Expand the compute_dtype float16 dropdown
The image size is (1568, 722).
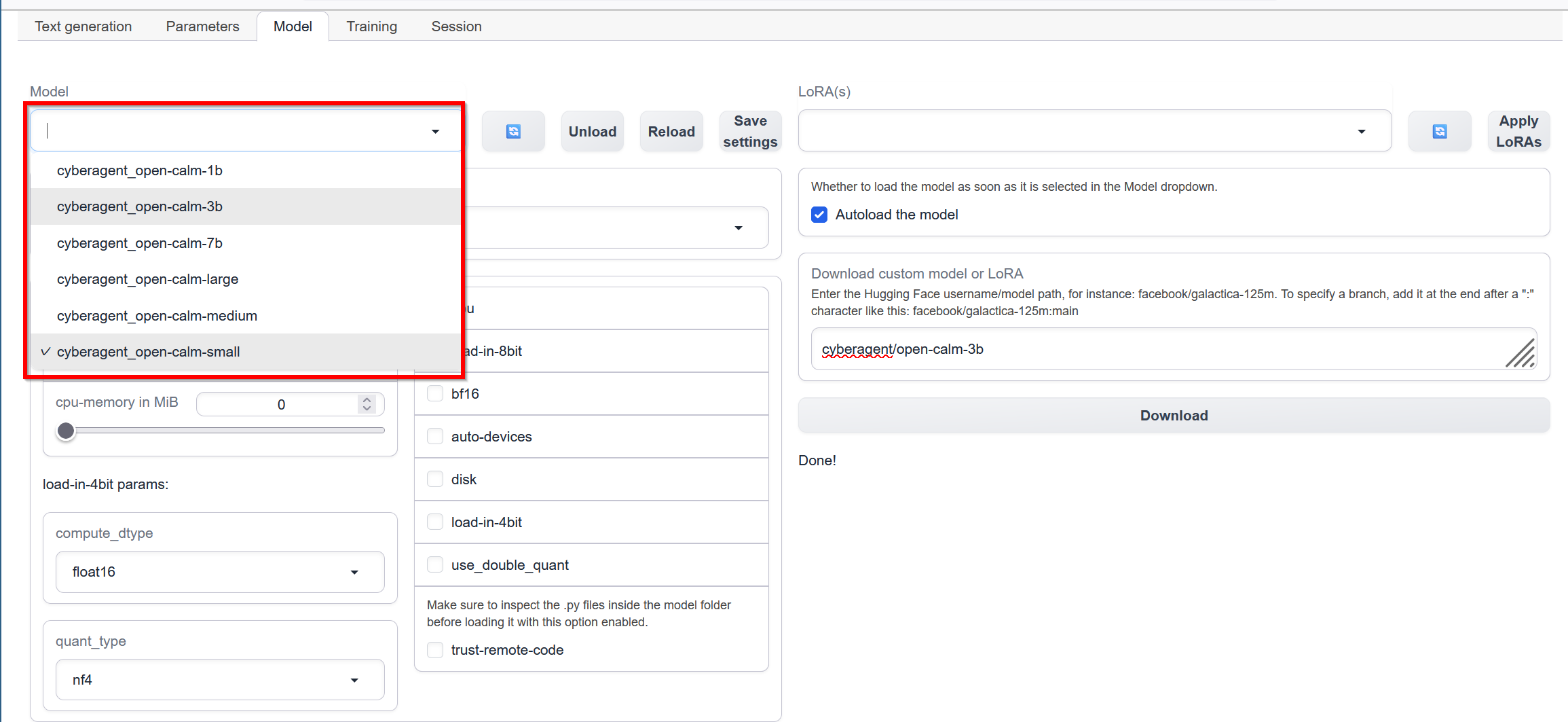pos(220,572)
